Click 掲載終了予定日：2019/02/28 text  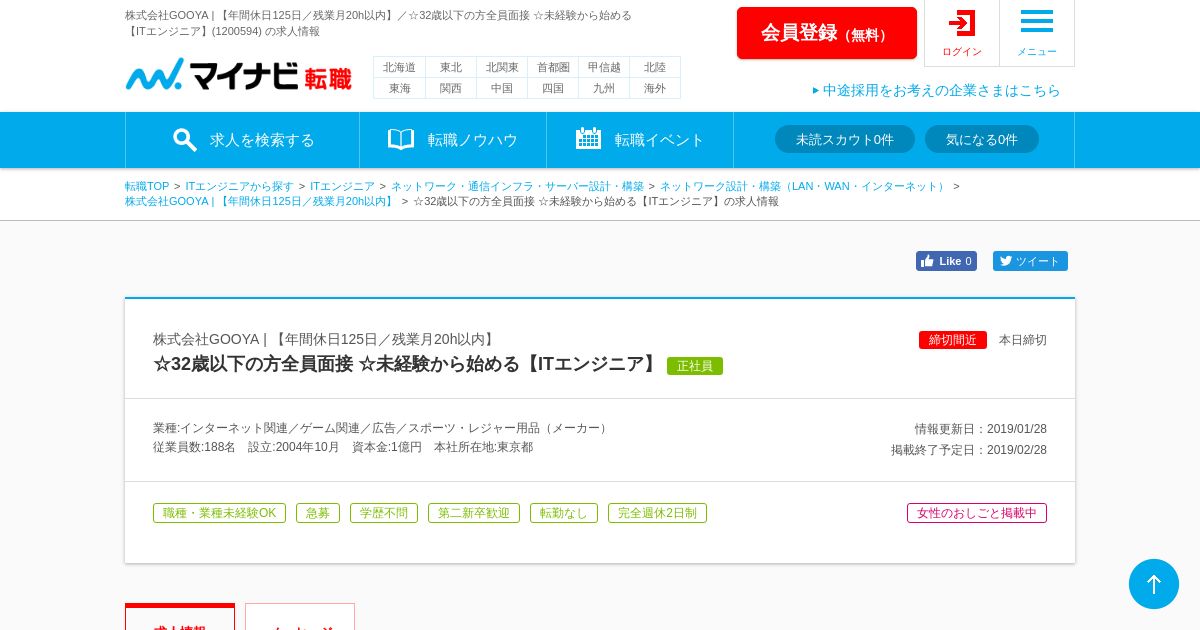969,450
